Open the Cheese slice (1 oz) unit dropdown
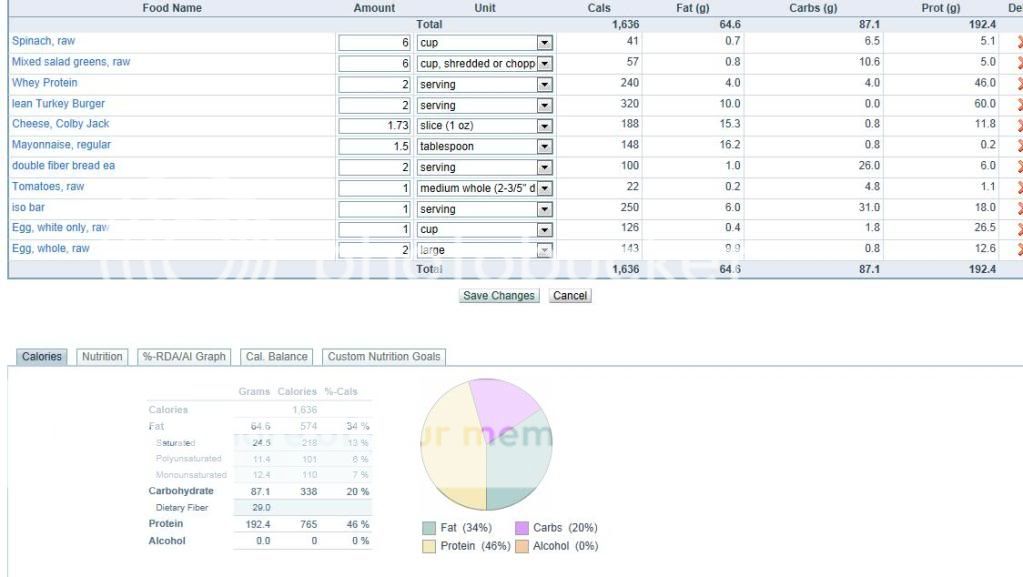The width and height of the screenshot is (1023, 577). (x=545, y=126)
